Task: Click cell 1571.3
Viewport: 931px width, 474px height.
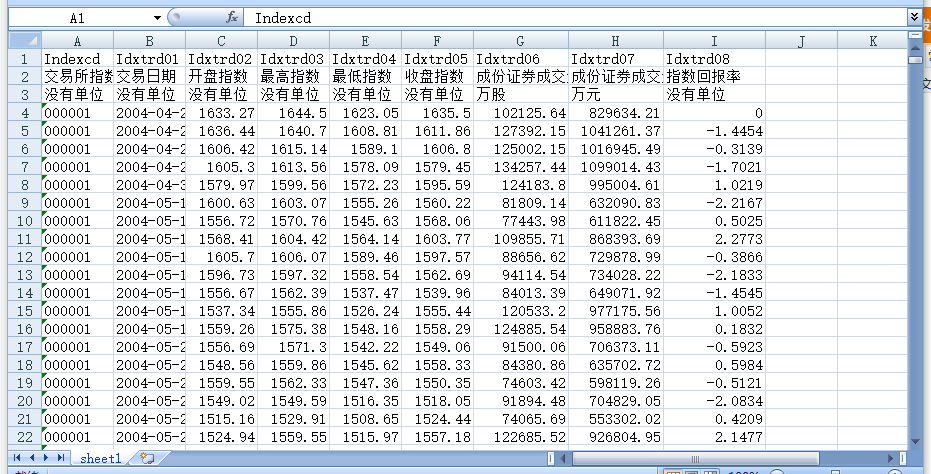Action: [x=293, y=347]
